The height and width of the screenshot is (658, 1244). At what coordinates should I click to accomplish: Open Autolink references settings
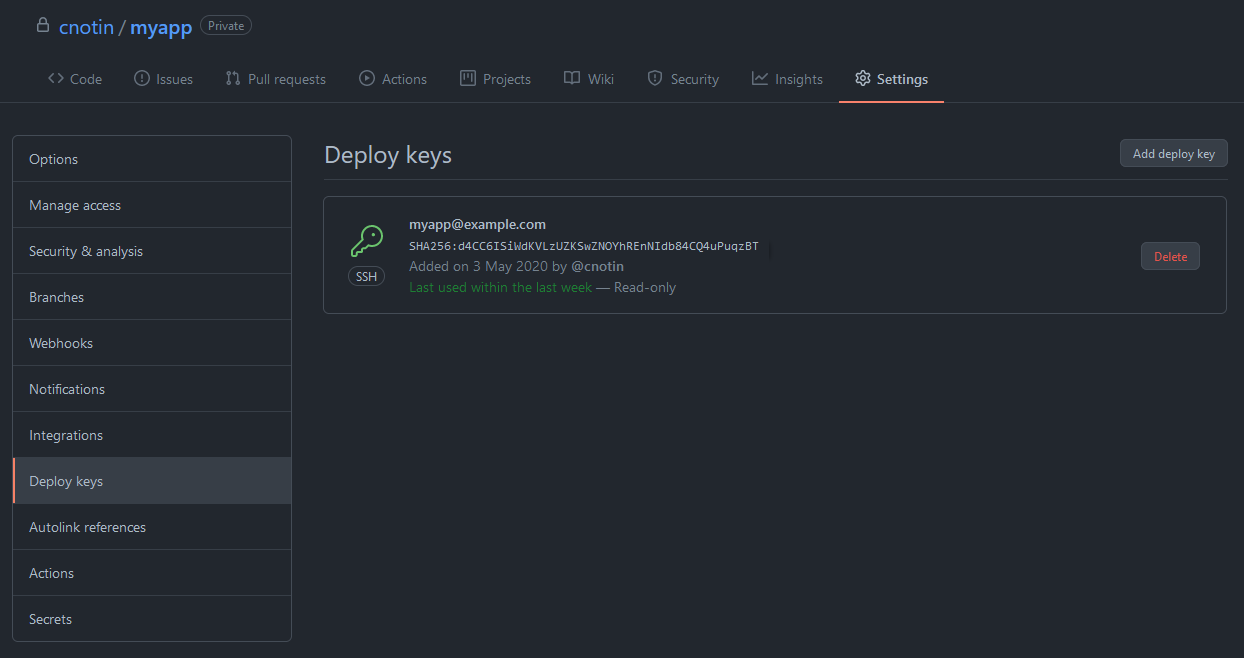coord(152,527)
